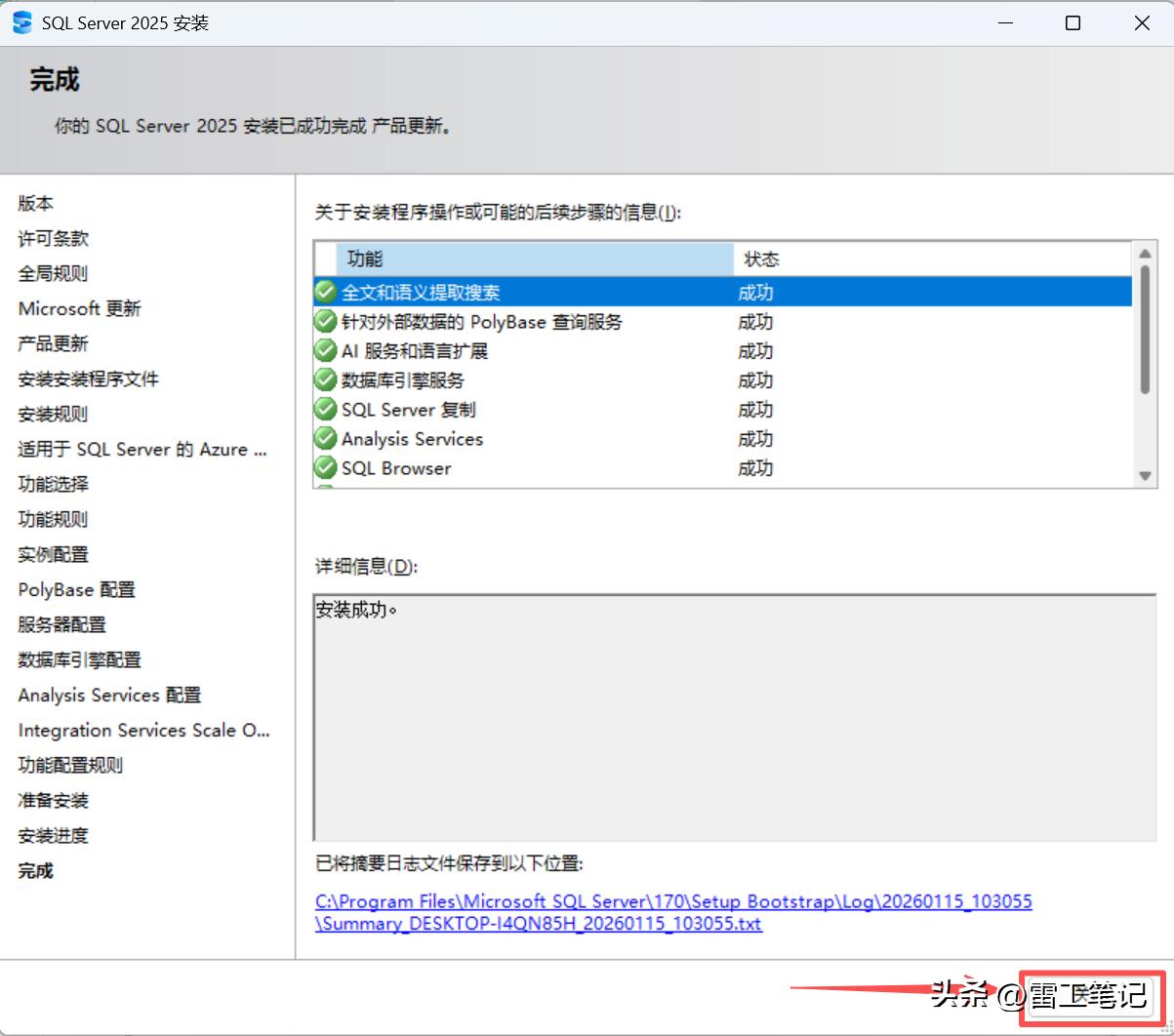Click the 产品更新 sidebar step
The height and width of the screenshot is (1036, 1174).
click(54, 343)
